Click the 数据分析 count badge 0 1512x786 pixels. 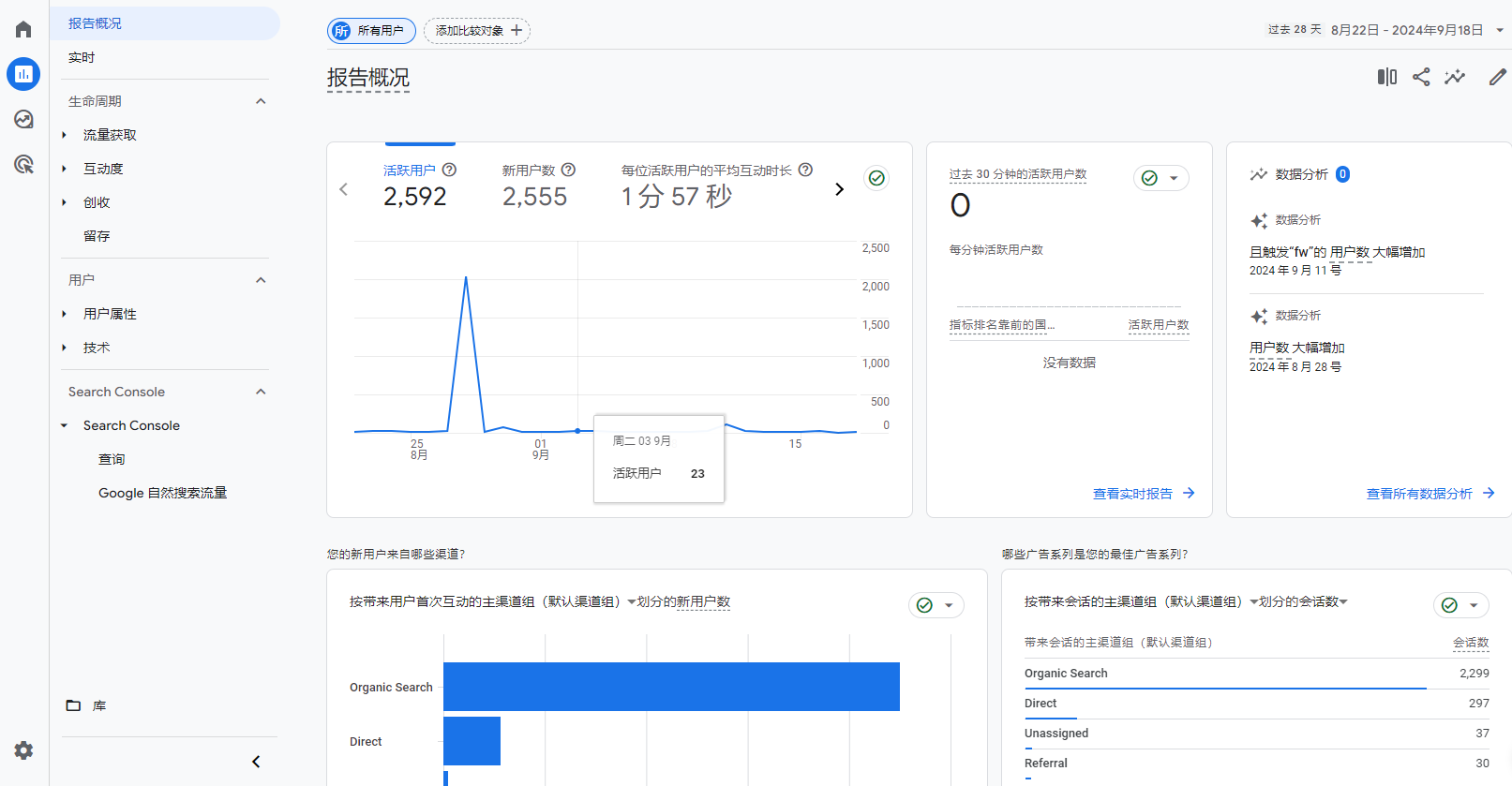coord(1342,174)
